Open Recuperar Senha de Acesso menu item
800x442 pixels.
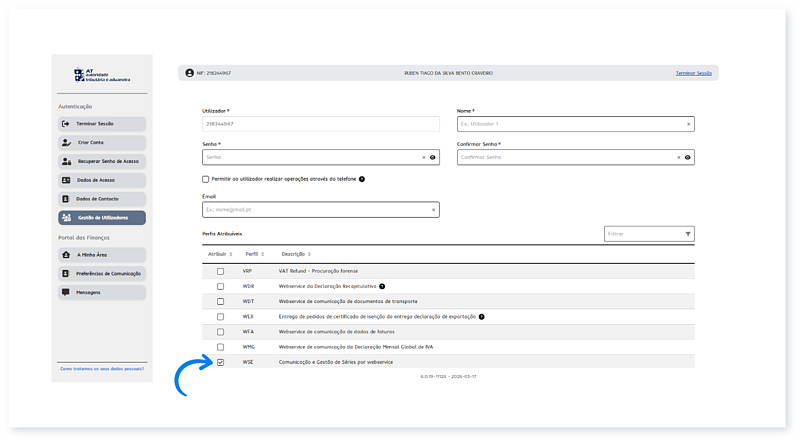pos(102,161)
